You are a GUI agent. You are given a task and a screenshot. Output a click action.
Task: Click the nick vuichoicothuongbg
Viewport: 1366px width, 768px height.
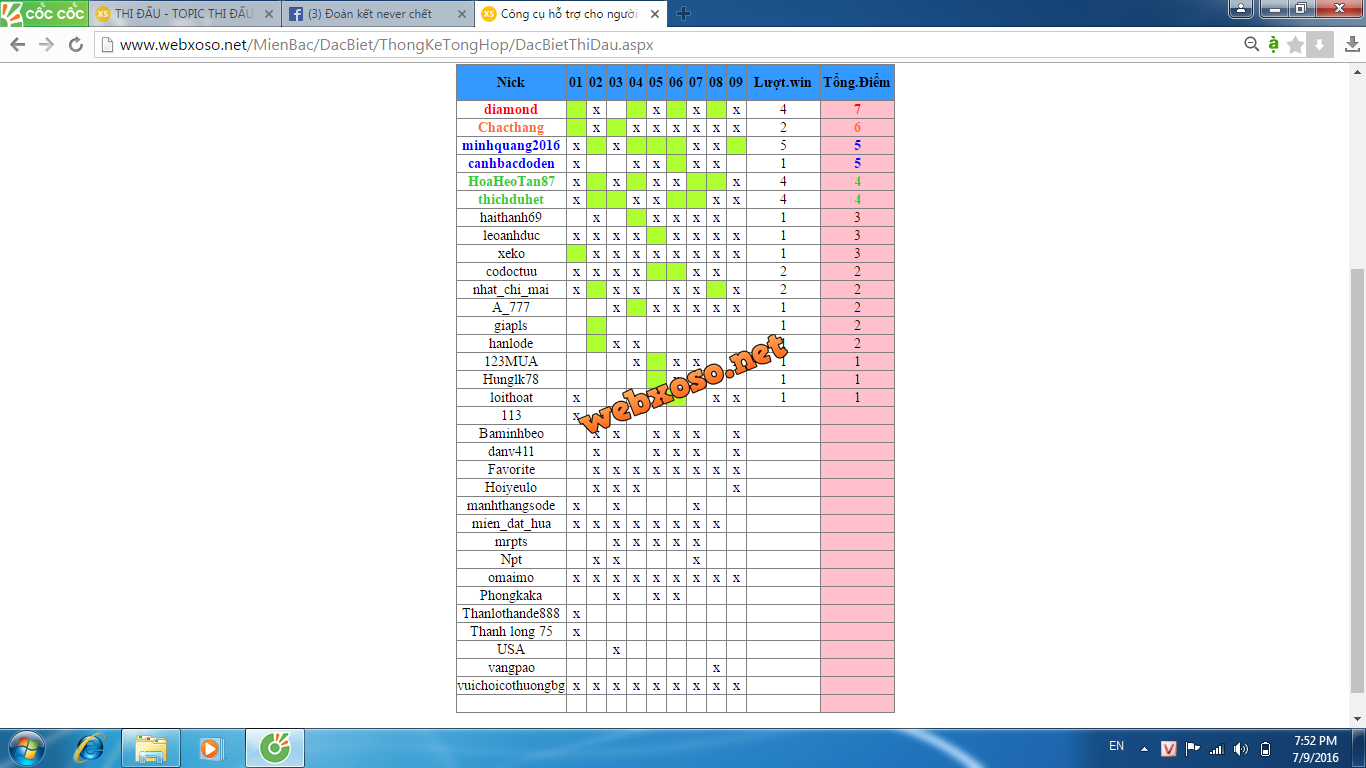(511, 686)
